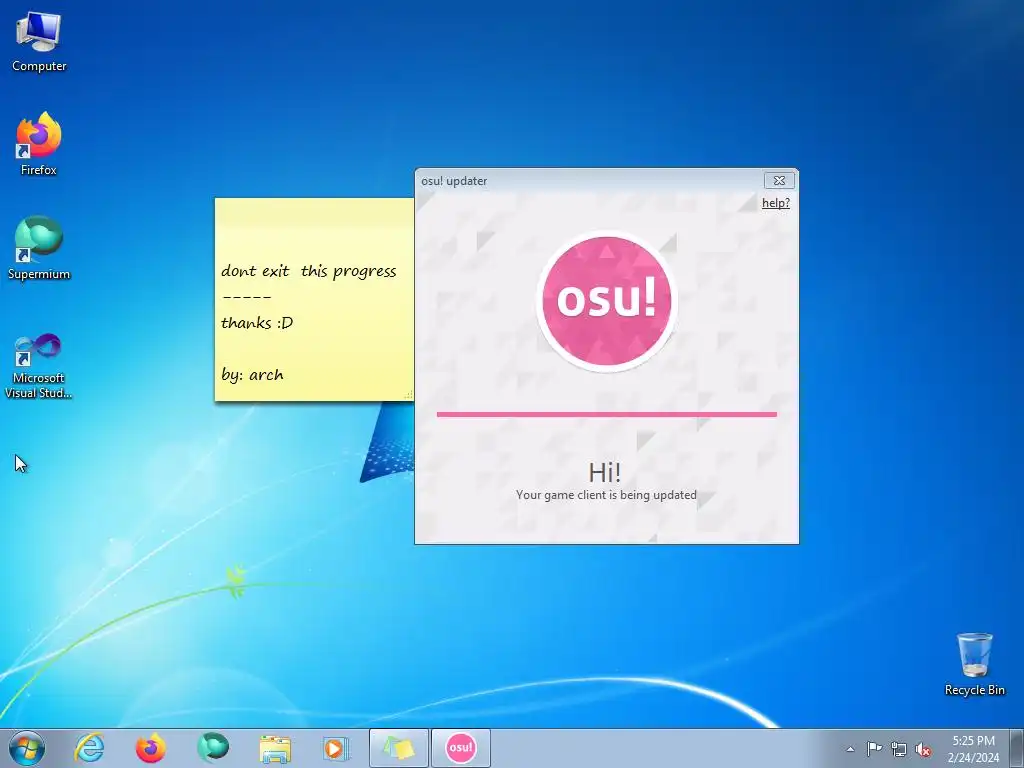Click the pink update progress bar
Viewport: 1024px width, 768px height.
click(607, 414)
